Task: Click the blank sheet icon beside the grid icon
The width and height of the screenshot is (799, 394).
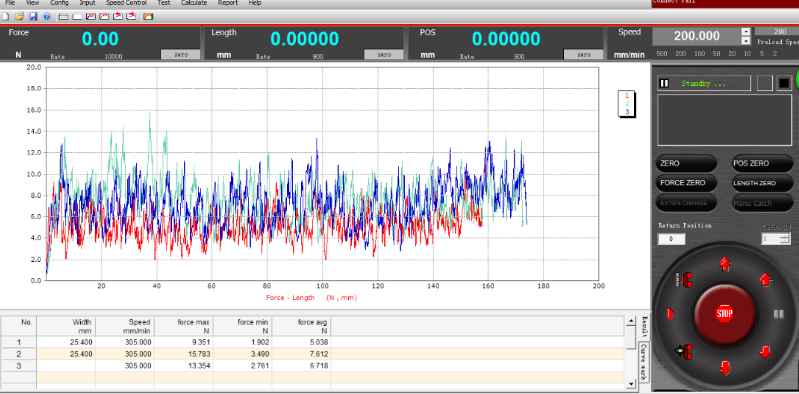Action: [x=77, y=17]
